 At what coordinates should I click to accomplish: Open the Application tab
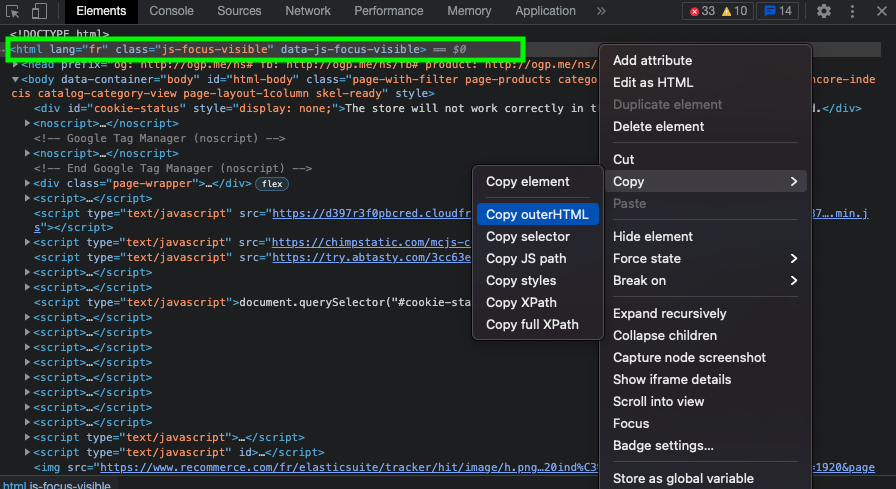click(545, 11)
